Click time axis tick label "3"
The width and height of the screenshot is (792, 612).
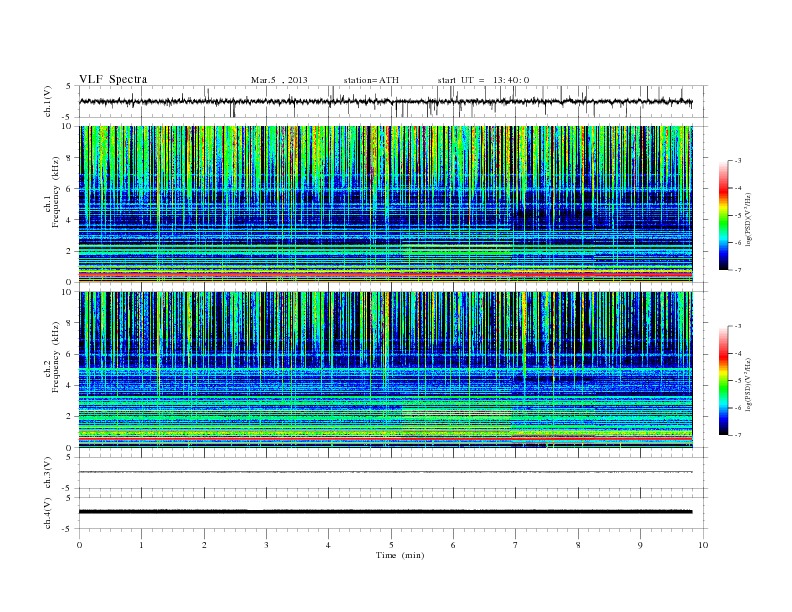pos(266,545)
